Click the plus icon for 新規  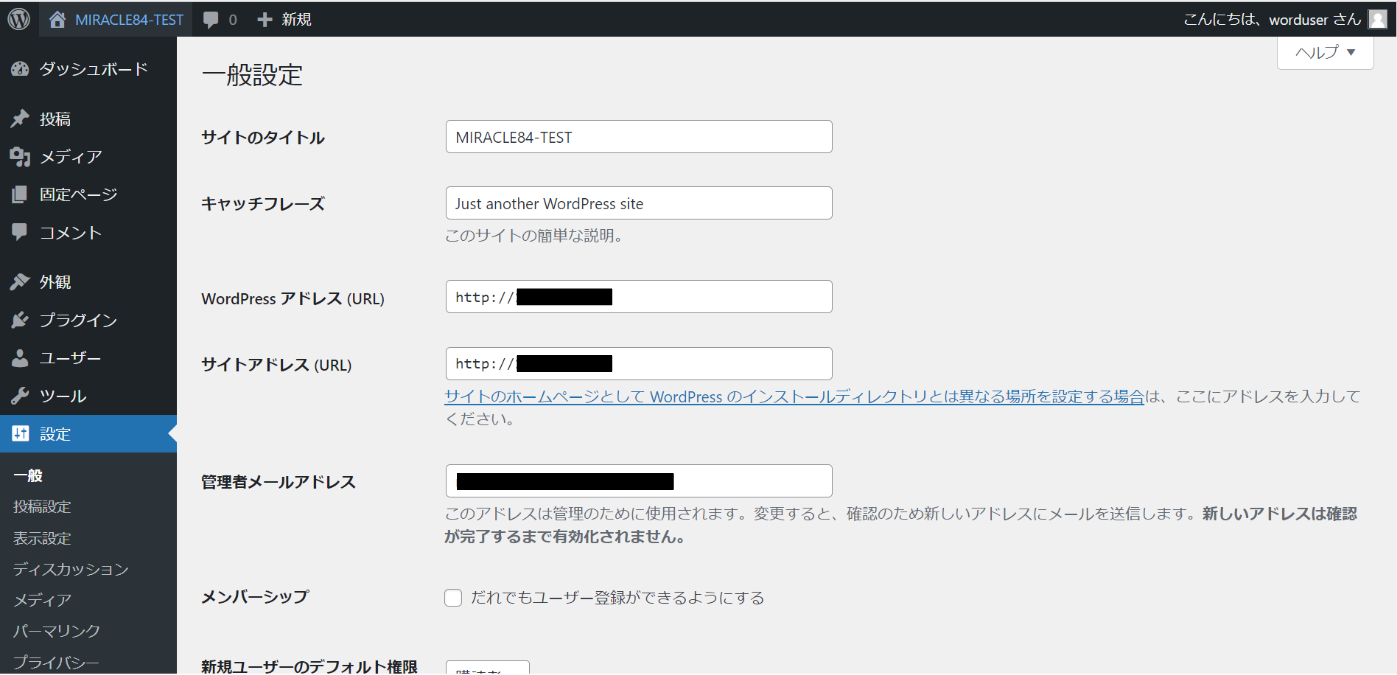pyautogui.click(x=264, y=19)
